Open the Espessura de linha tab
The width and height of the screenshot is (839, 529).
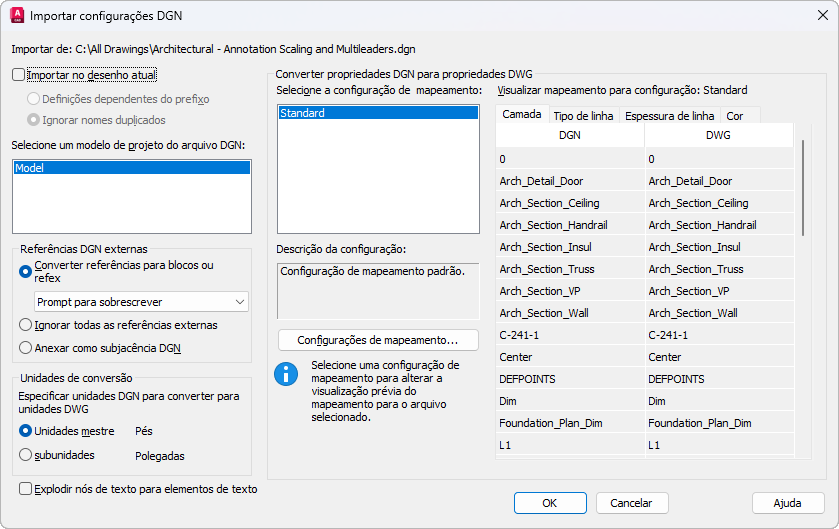(669, 116)
